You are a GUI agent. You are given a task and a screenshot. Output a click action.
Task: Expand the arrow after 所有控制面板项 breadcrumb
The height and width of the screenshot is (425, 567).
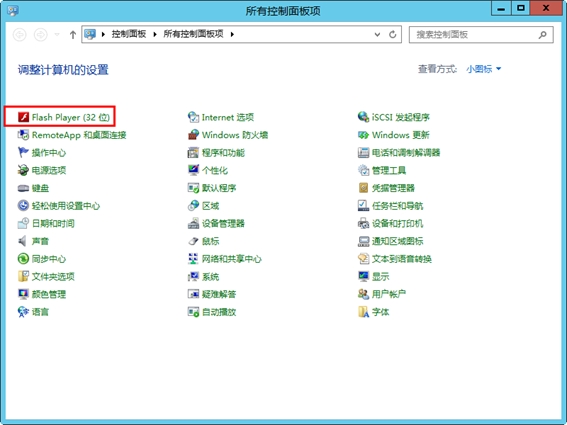click(232, 34)
